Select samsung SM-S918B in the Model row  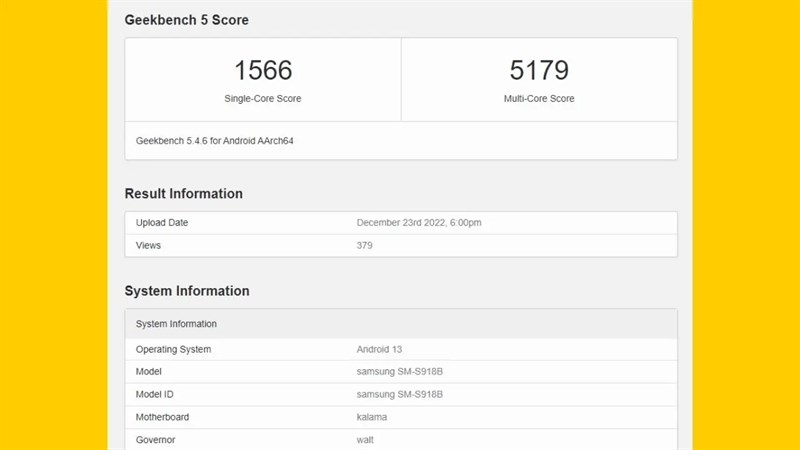(399, 371)
